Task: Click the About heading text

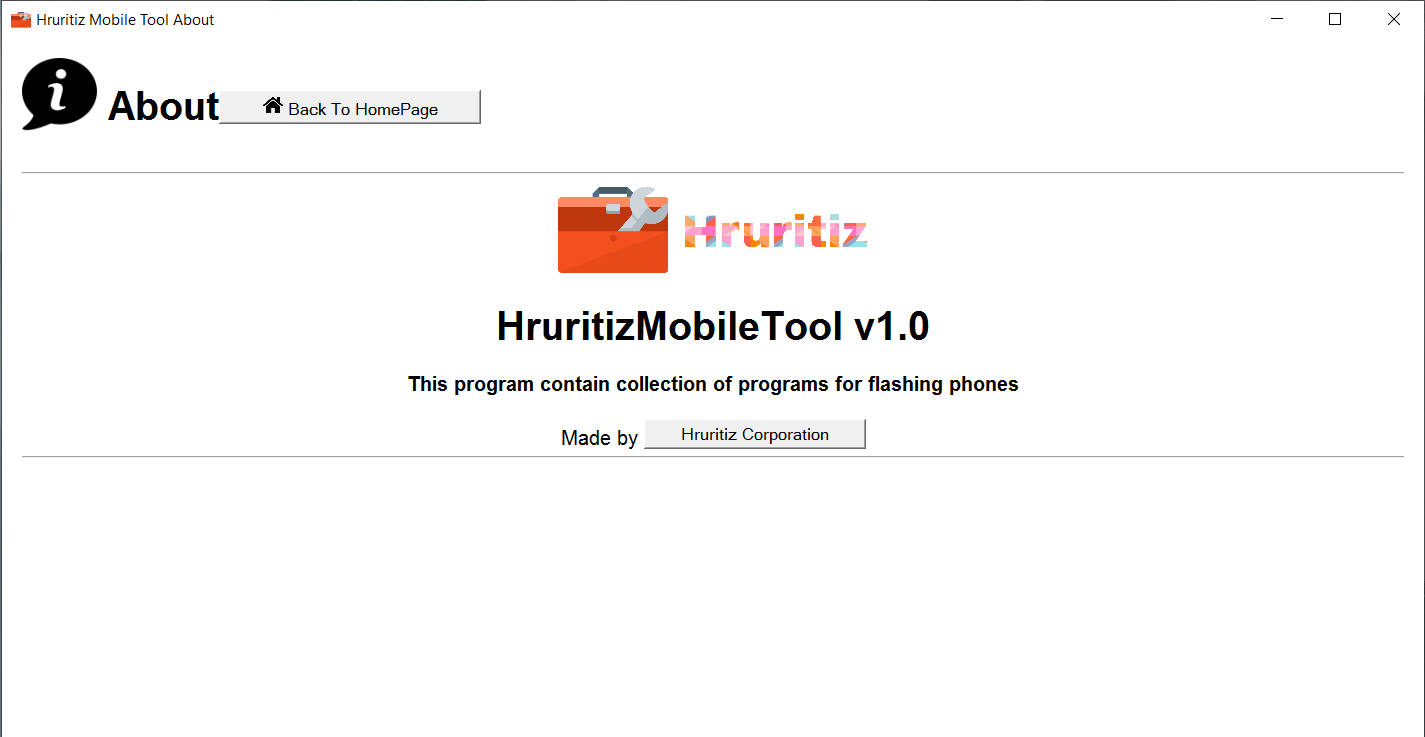Action: 163,107
